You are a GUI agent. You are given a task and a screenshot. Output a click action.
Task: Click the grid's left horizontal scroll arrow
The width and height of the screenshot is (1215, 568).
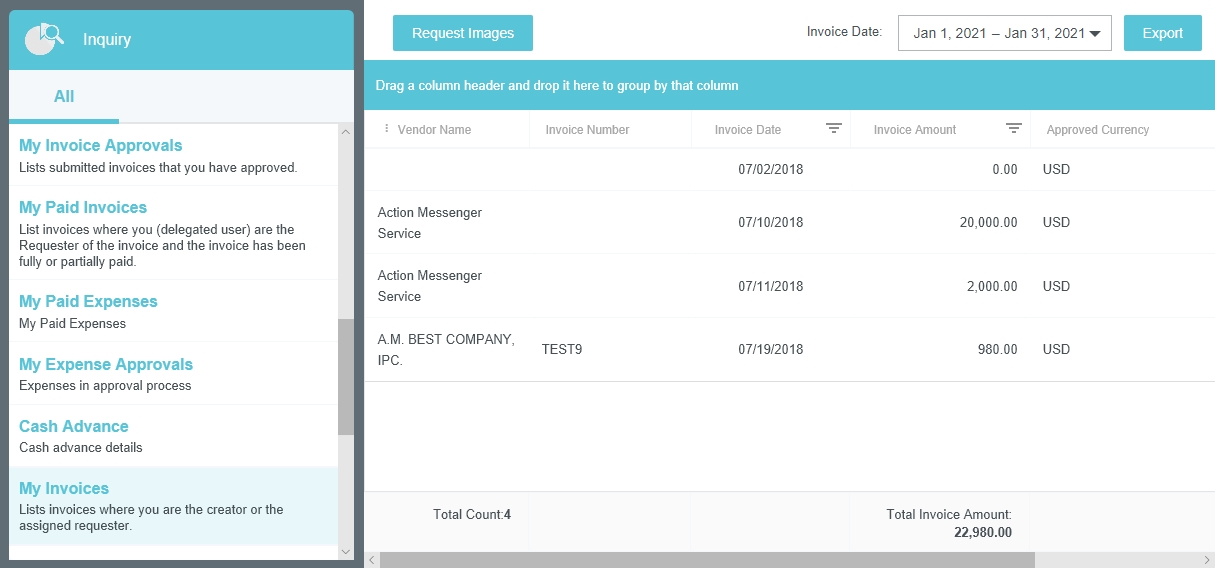pyautogui.click(x=372, y=560)
